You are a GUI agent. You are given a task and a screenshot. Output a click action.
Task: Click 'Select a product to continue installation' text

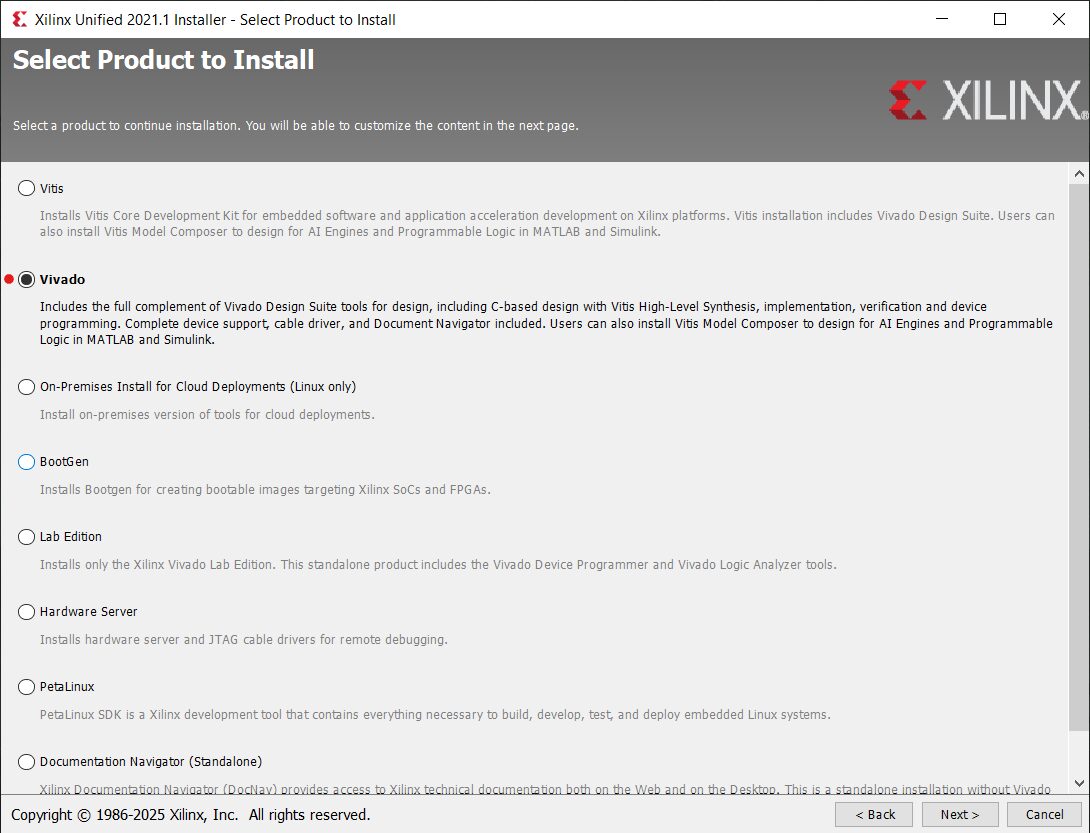click(295, 126)
